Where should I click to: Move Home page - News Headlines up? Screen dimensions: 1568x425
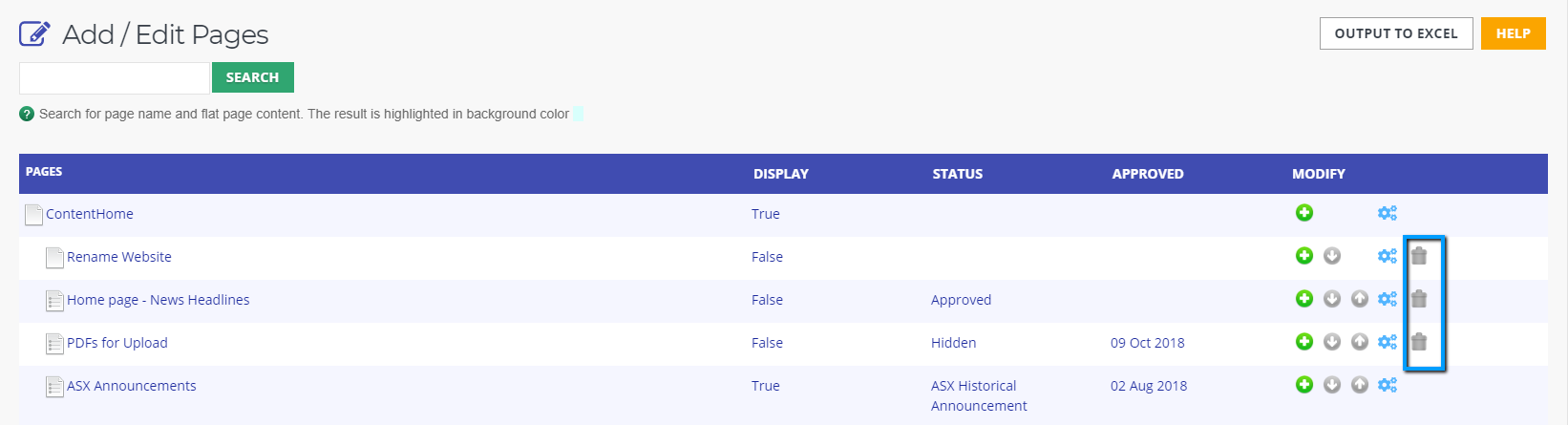(x=1360, y=299)
